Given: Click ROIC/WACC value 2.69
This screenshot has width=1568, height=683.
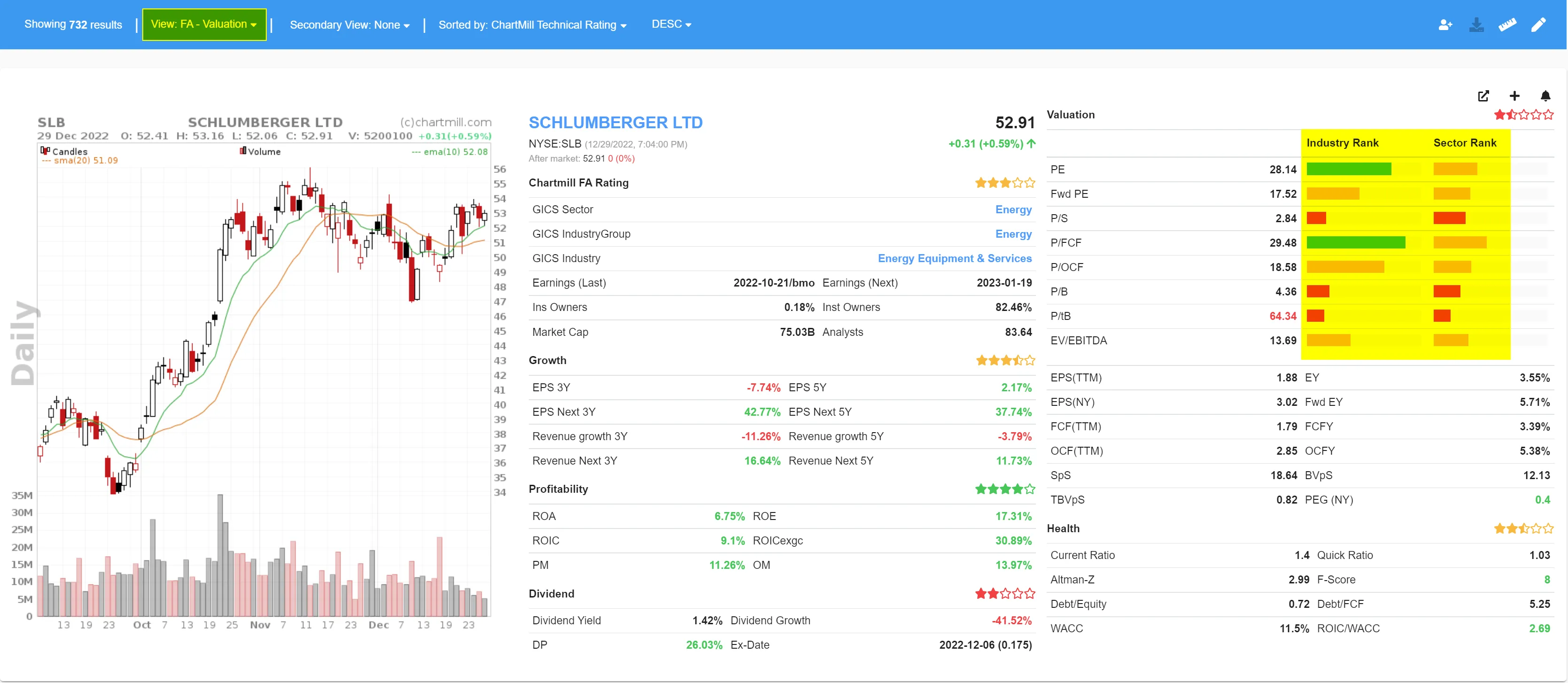Looking at the screenshot, I should click(1539, 628).
